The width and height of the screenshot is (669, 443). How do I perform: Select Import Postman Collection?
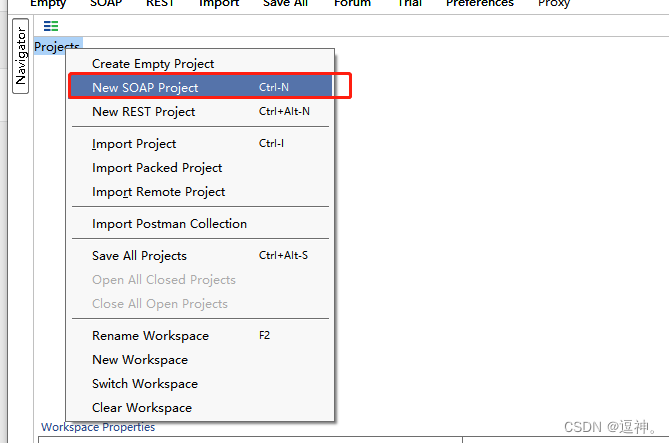200,224
